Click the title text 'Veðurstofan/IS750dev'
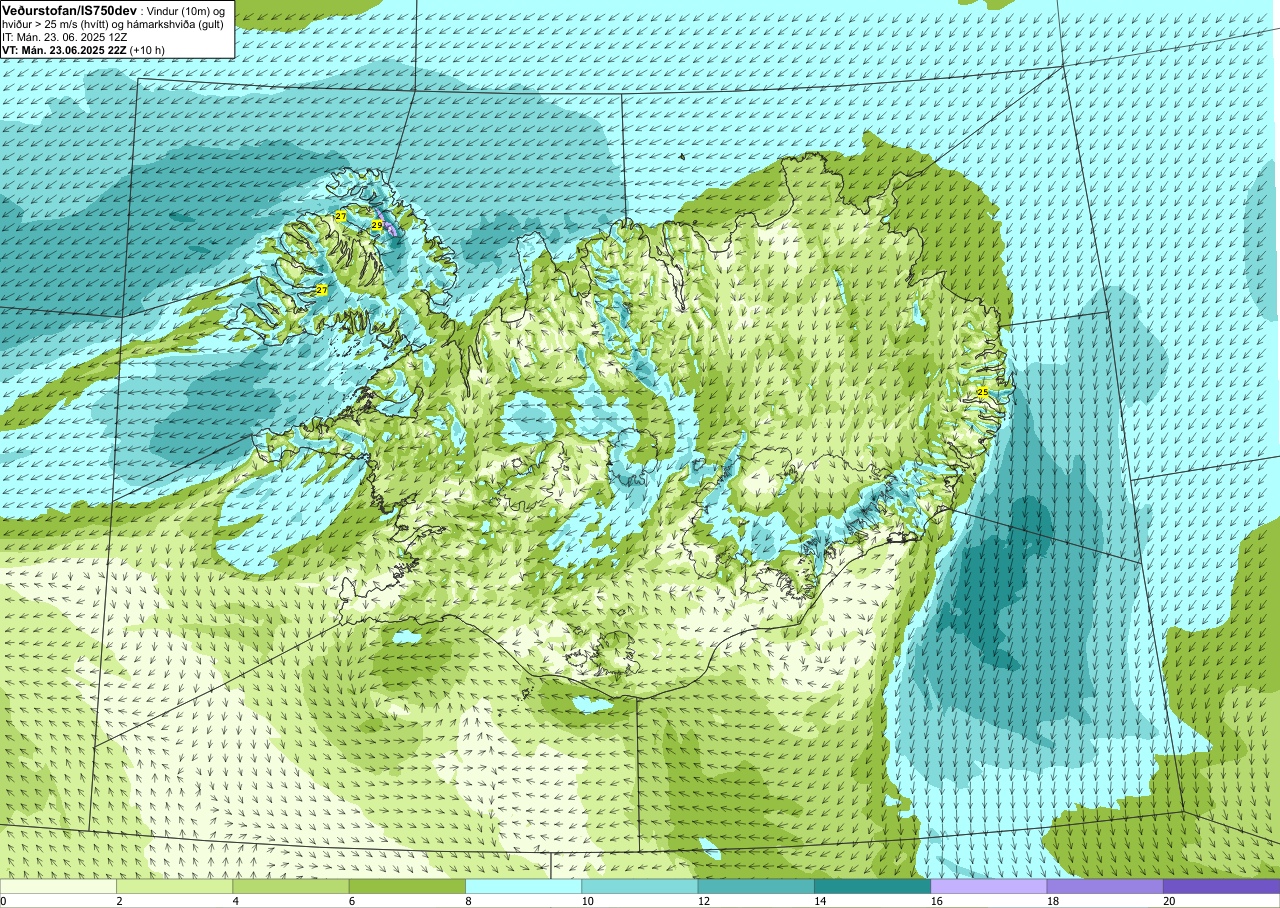 pos(70,9)
